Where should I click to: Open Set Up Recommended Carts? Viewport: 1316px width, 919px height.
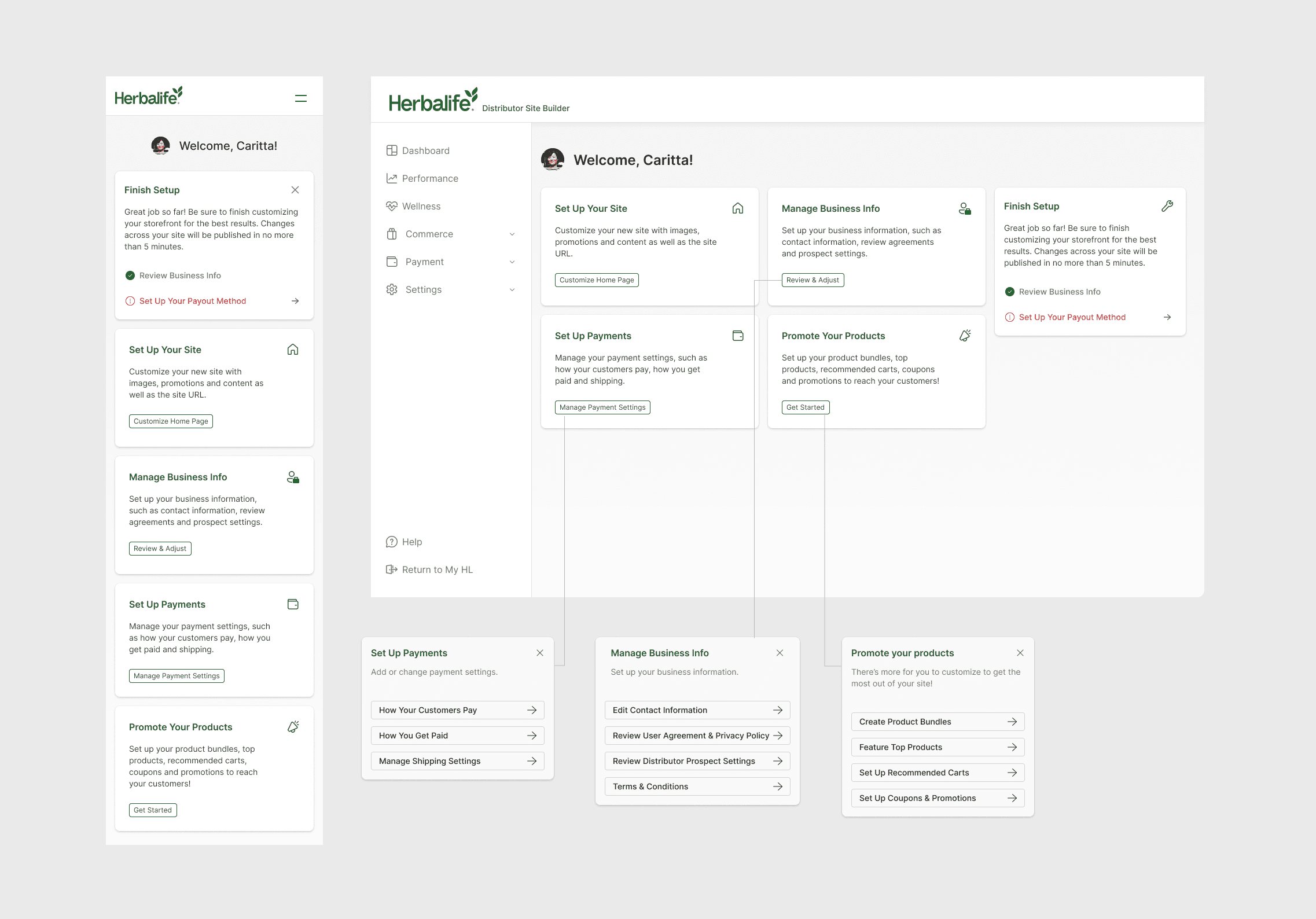click(x=938, y=773)
